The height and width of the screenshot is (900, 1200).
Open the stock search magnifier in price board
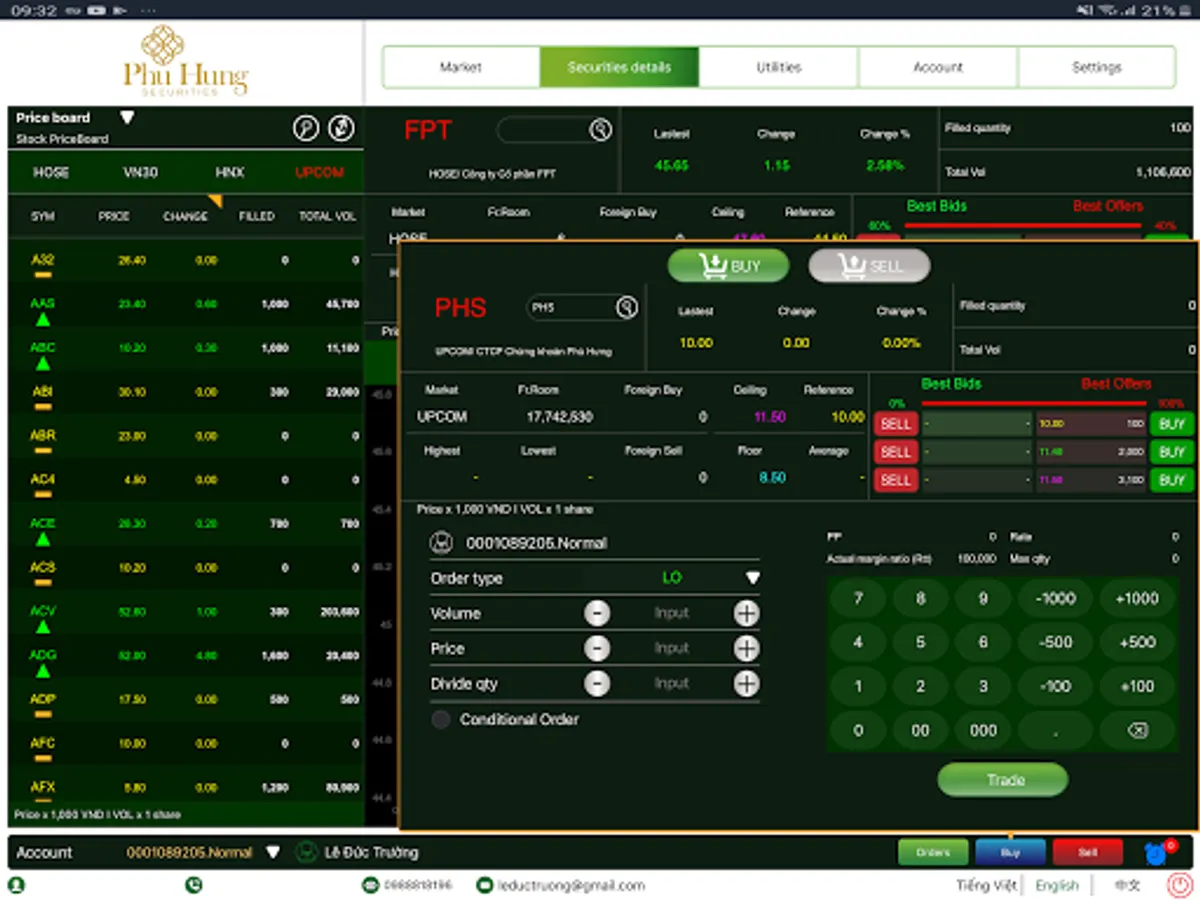[x=306, y=128]
